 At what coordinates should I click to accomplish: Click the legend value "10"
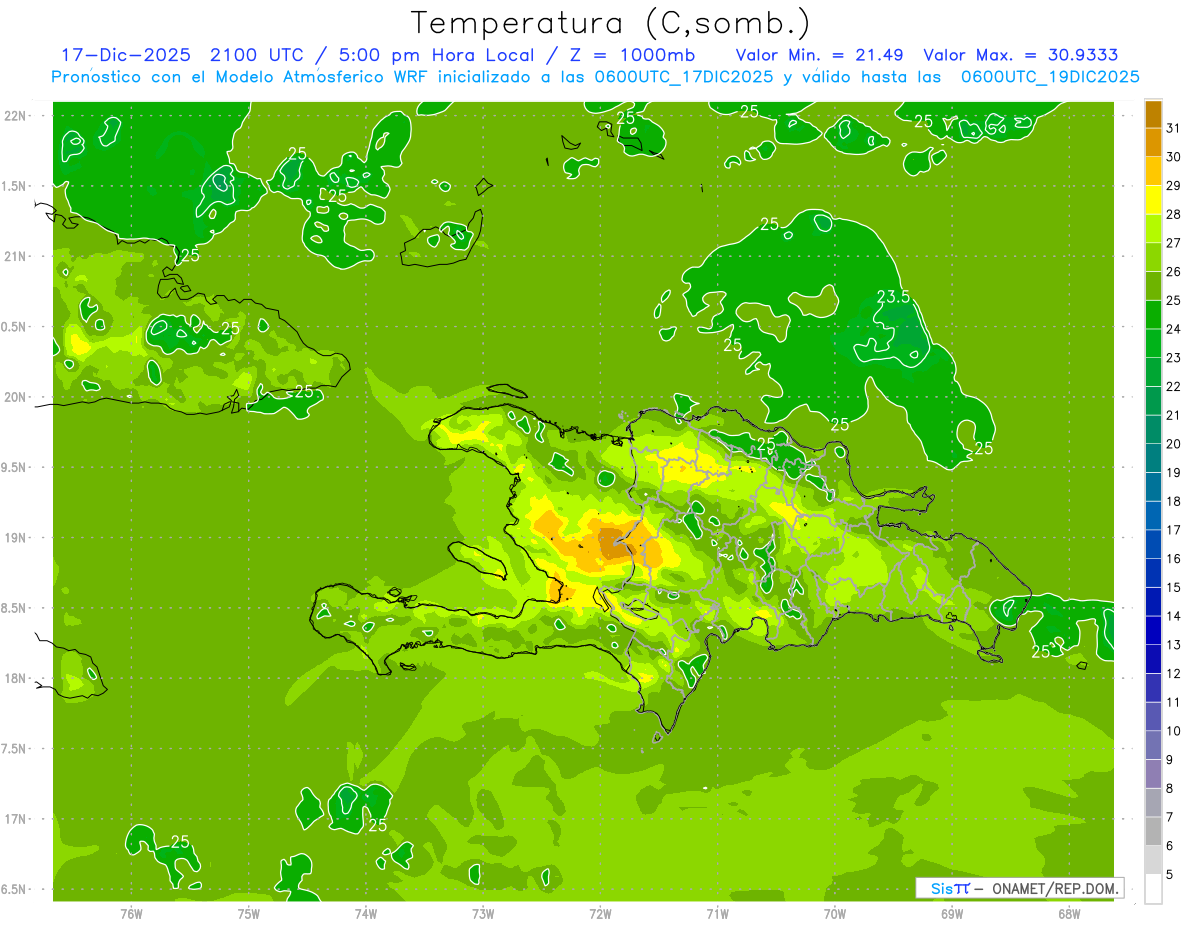1173,731
